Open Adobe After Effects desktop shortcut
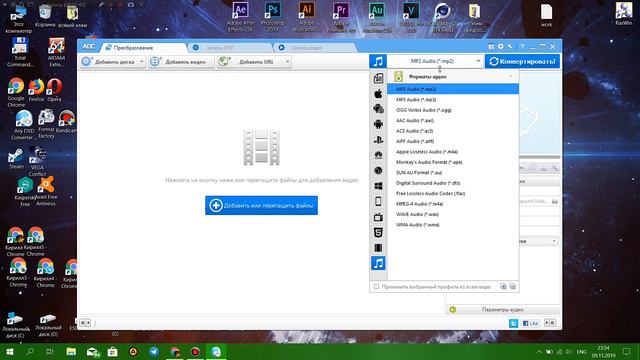The image size is (640, 360). (240, 16)
